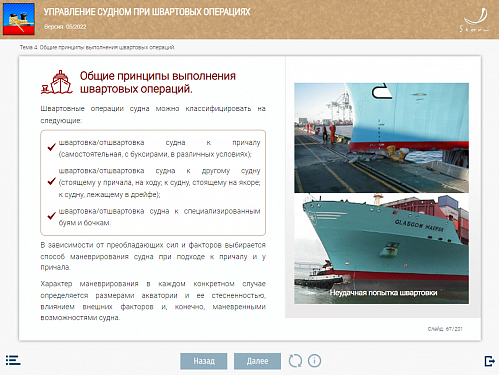The image size is (499, 375).
Task: Click the third red checkmark about buoys
Action: coord(51,216)
